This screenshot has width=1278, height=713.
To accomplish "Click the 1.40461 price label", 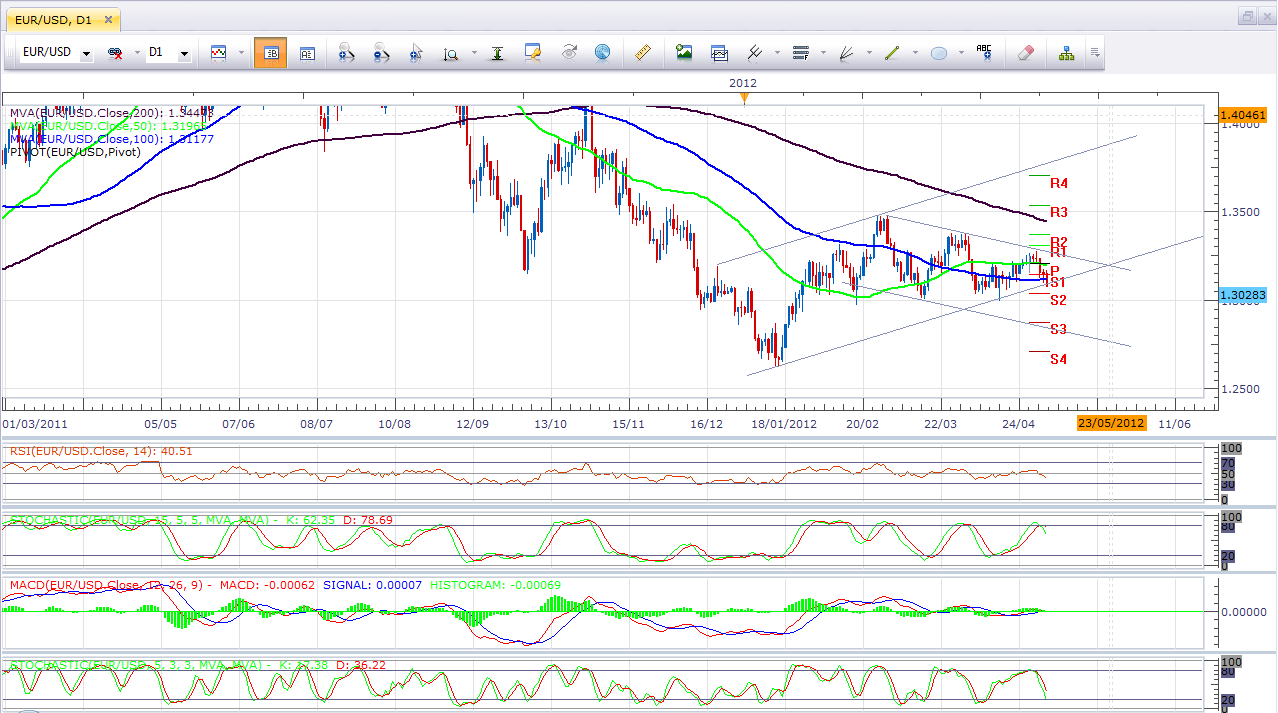I will click(1243, 116).
